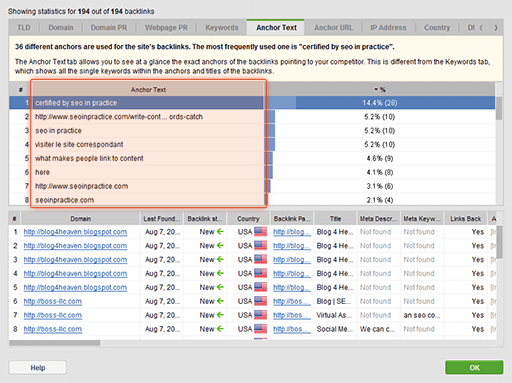The height and width of the screenshot is (383, 512).
Task: Click the OK button
Action: tap(474, 367)
